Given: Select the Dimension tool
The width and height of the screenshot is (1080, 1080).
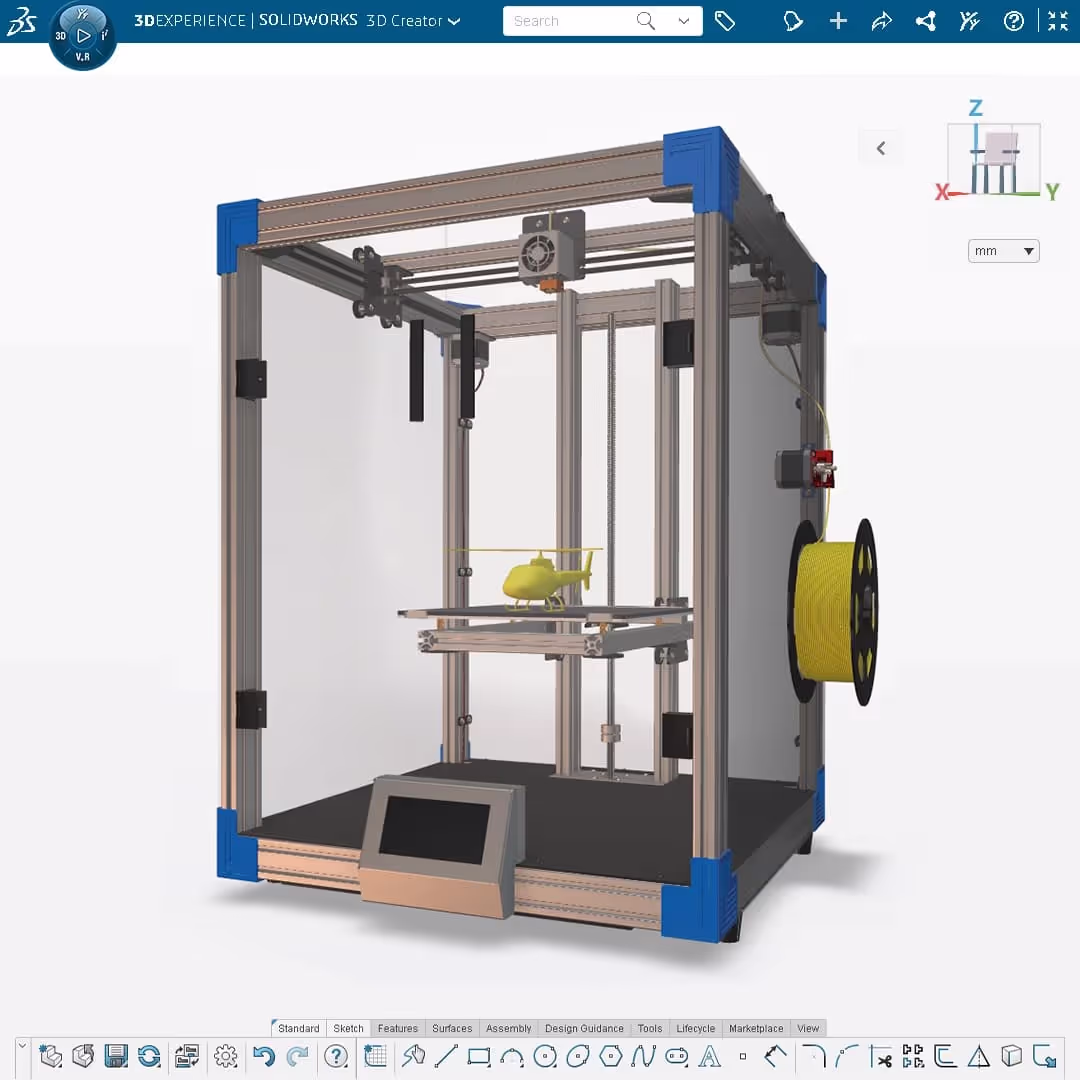Looking at the screenshot, I should [776, 1056].
